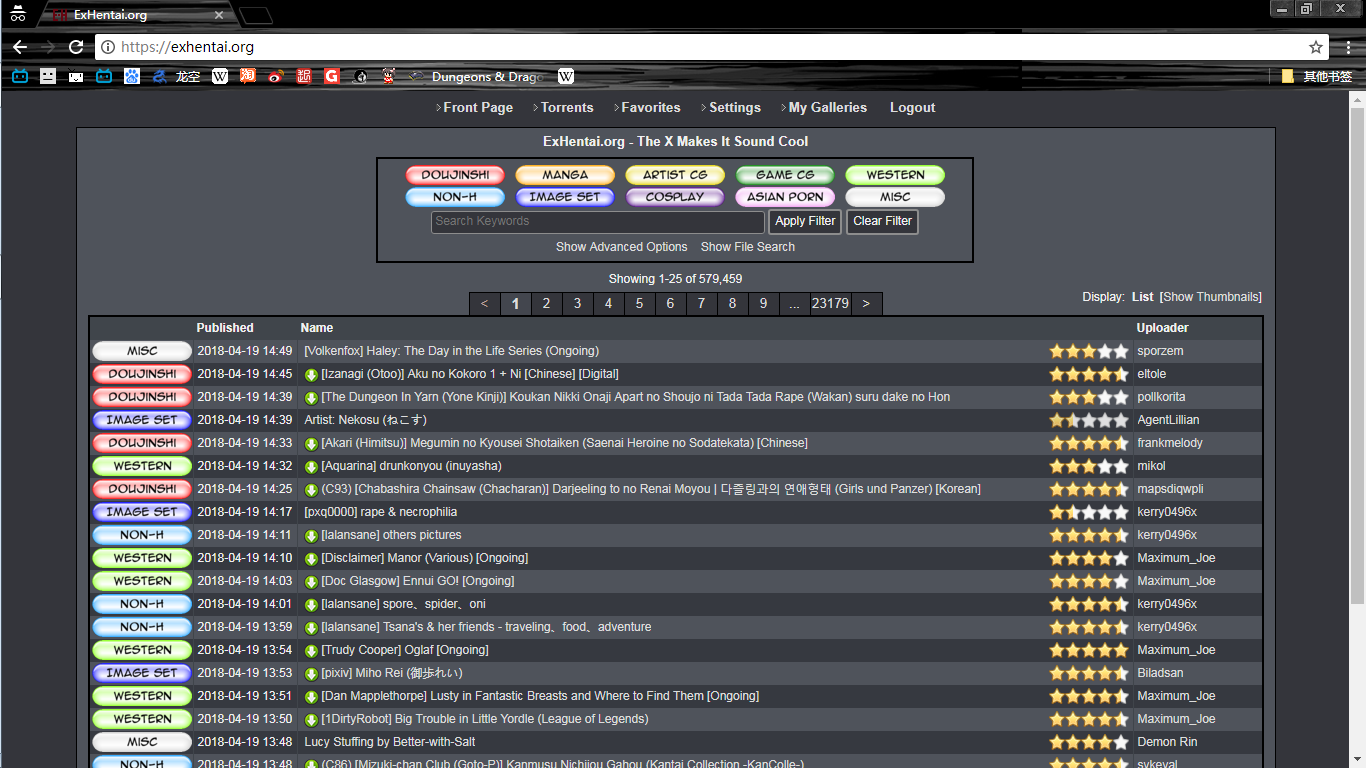This screenshot has width=1366, height=768.
Task: Click torrent icon beside the pixiv Miho Rei gallery
Action: click(311, 674)
